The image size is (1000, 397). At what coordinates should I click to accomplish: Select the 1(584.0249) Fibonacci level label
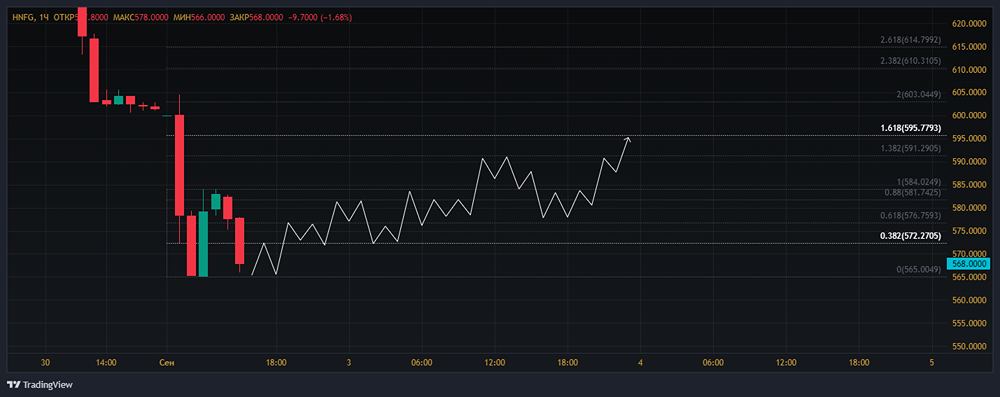[x=918, y=182]
